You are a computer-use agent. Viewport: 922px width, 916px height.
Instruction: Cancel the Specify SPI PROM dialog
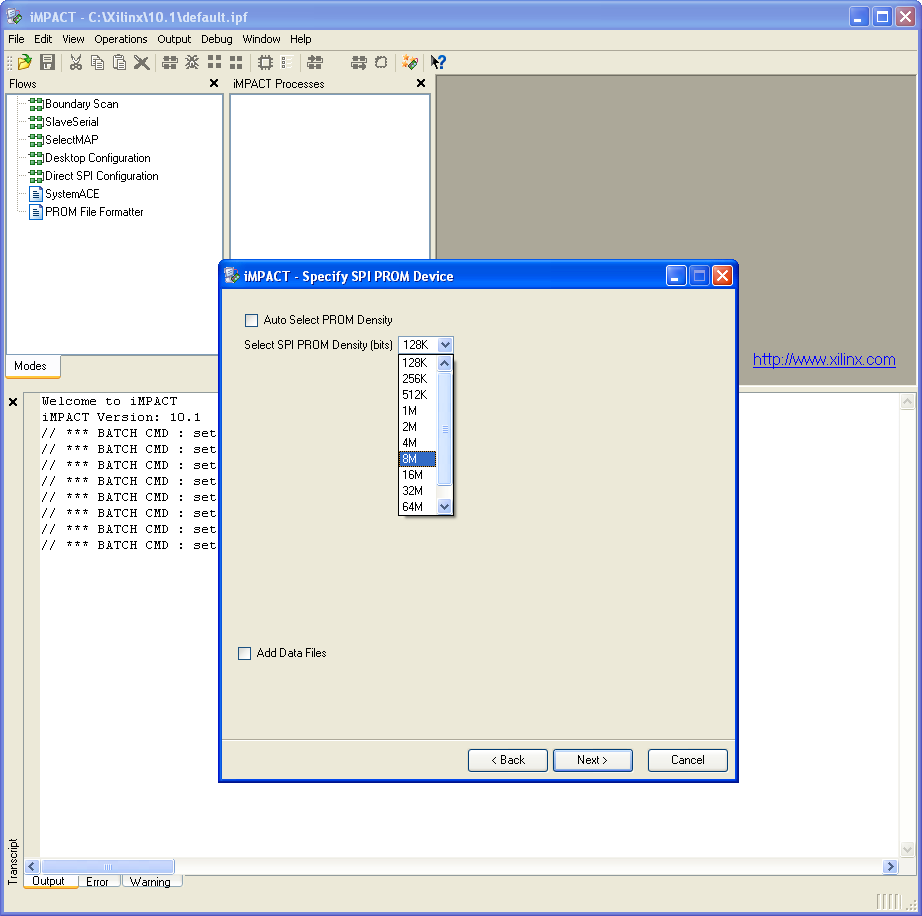pyautogui.click(x=688, y=760)
